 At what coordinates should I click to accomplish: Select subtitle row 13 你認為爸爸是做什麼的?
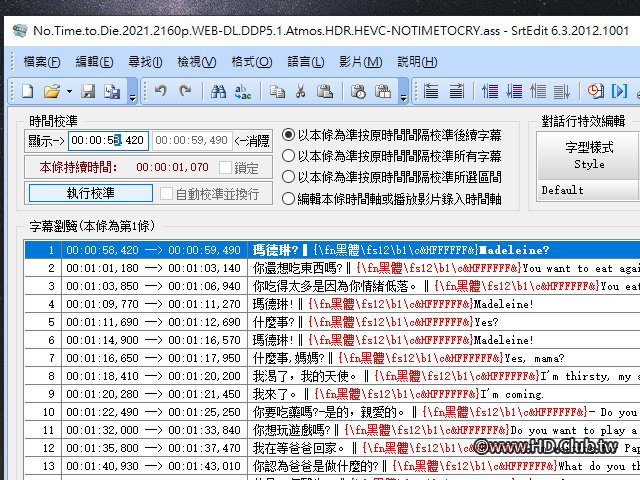pos(332,466)
